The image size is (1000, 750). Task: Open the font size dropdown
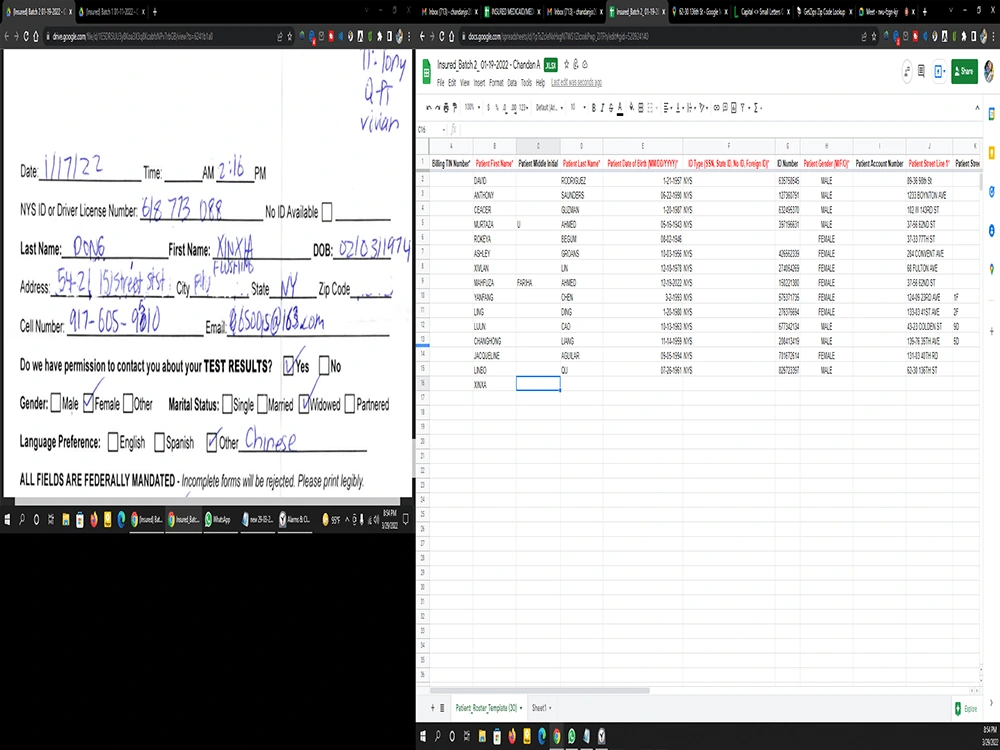coord(577,108)
